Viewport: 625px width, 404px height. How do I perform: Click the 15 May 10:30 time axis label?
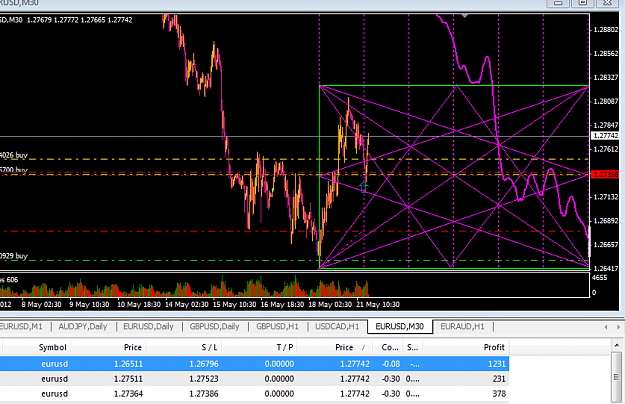click(234, 304)
